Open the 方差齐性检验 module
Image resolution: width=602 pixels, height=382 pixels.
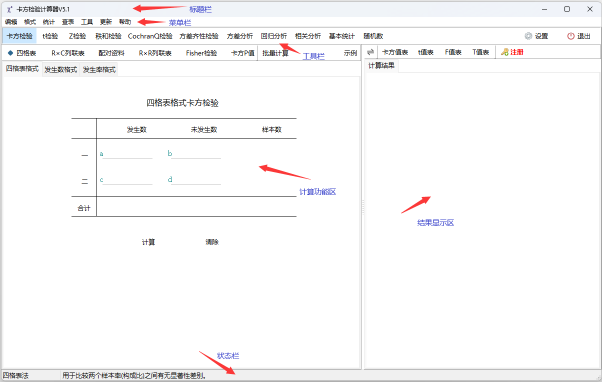[199, 36]
